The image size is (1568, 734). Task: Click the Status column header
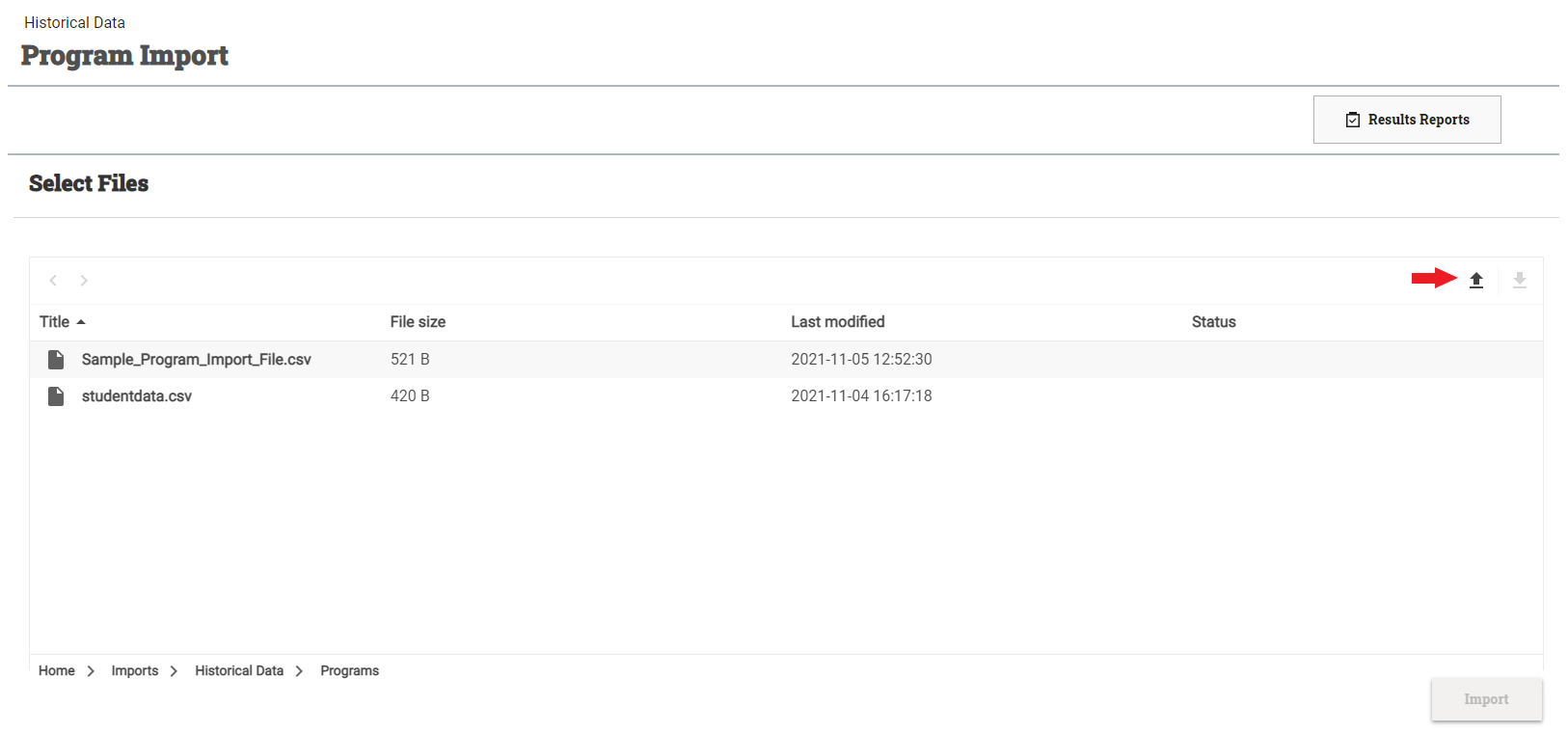pyautogui.click(x=1213, y=322)
